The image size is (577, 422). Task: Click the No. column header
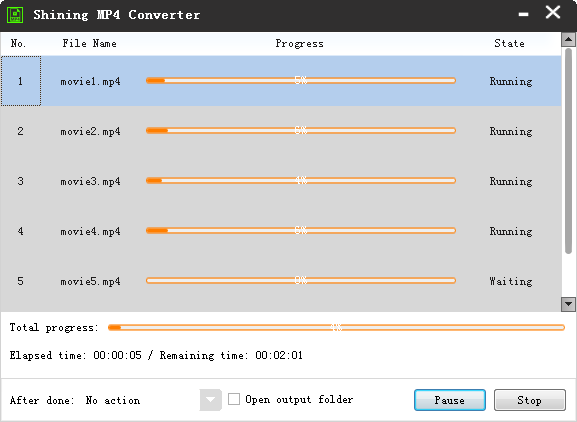tap(18, 43)
